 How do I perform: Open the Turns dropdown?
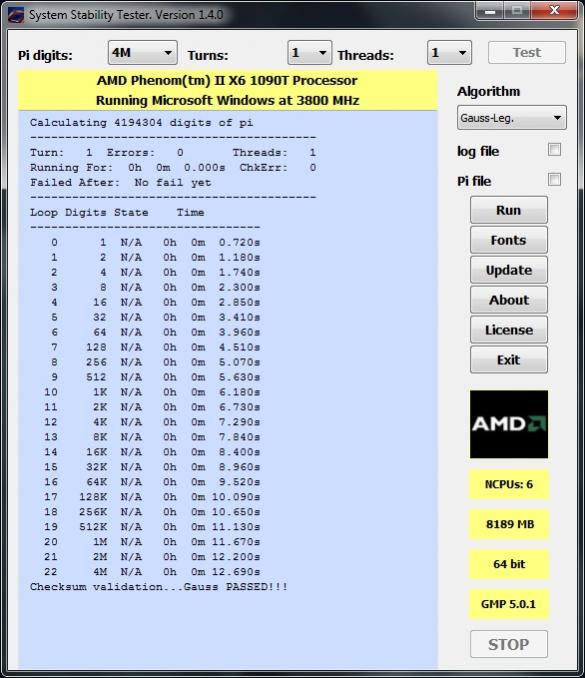point(309,53)
